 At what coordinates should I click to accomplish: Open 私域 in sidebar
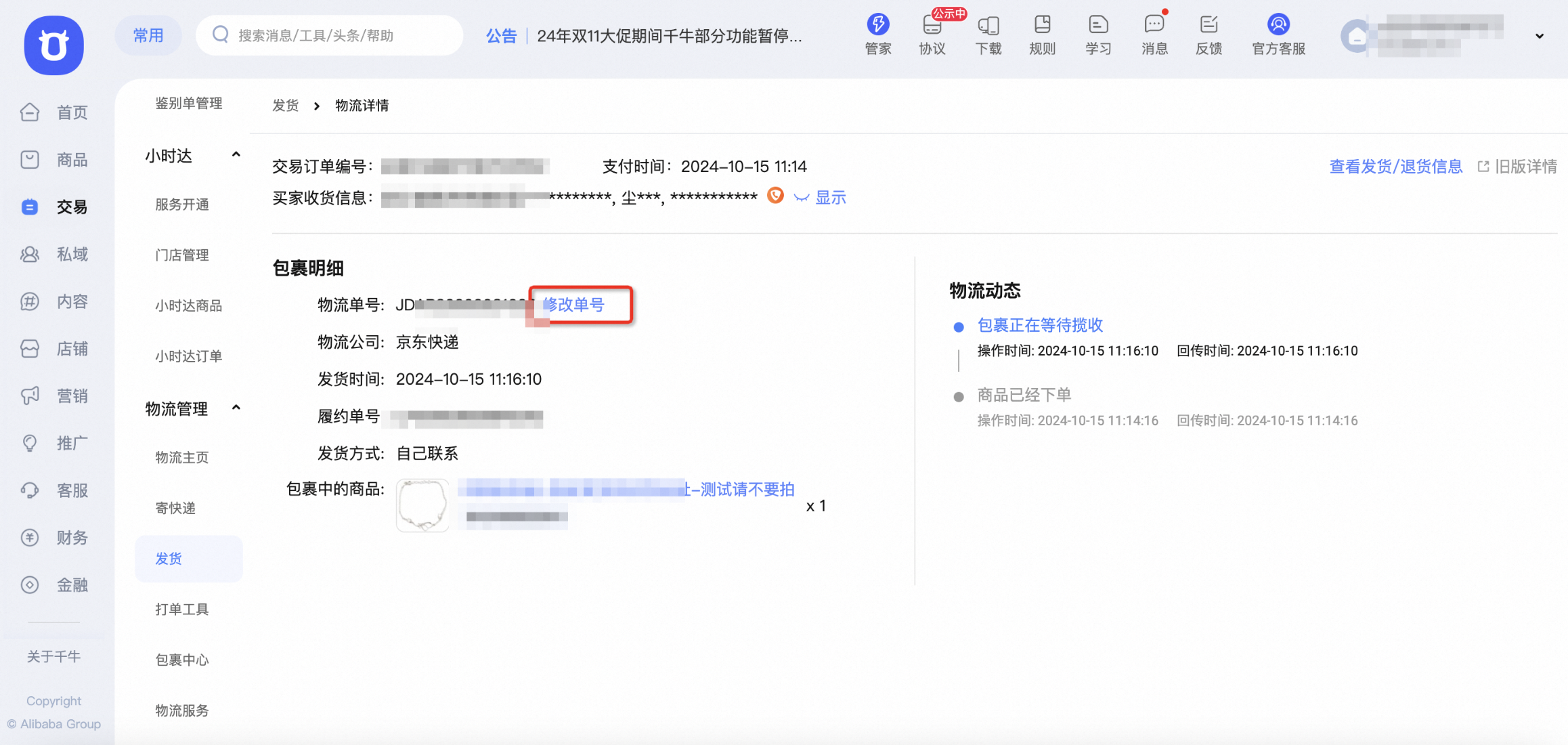55,255
